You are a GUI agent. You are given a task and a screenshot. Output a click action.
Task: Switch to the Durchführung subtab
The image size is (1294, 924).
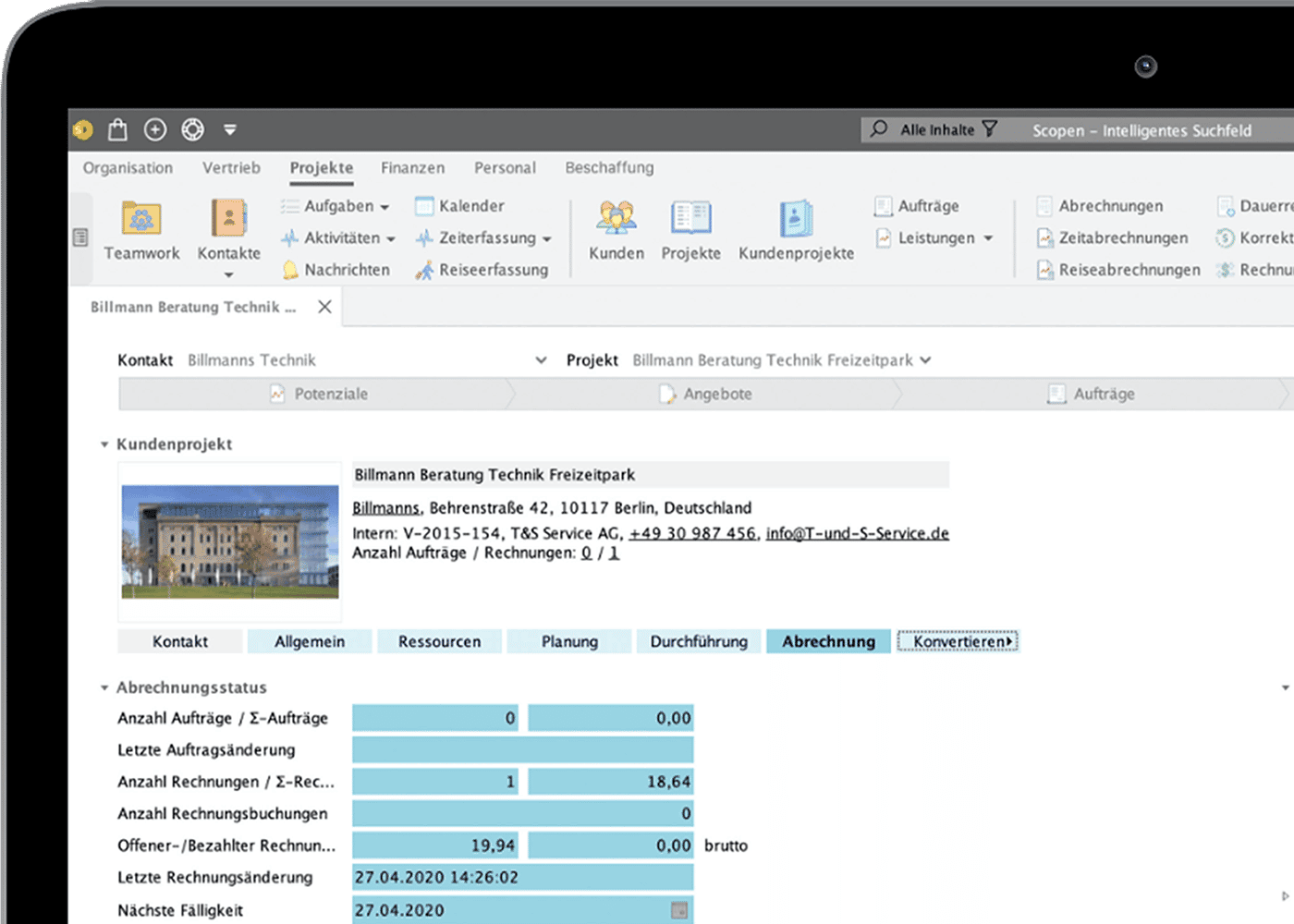tap(699, 641)
